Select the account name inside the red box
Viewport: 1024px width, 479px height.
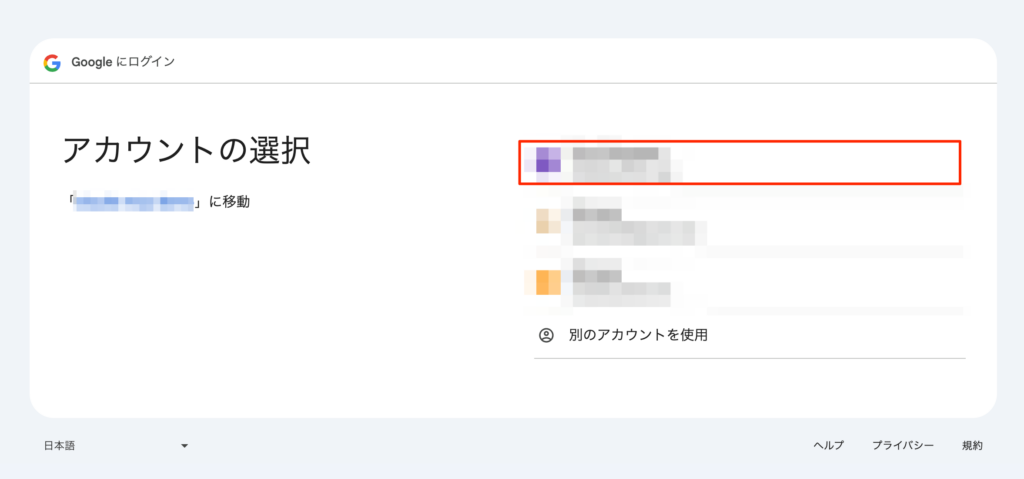tap(615, 153)
